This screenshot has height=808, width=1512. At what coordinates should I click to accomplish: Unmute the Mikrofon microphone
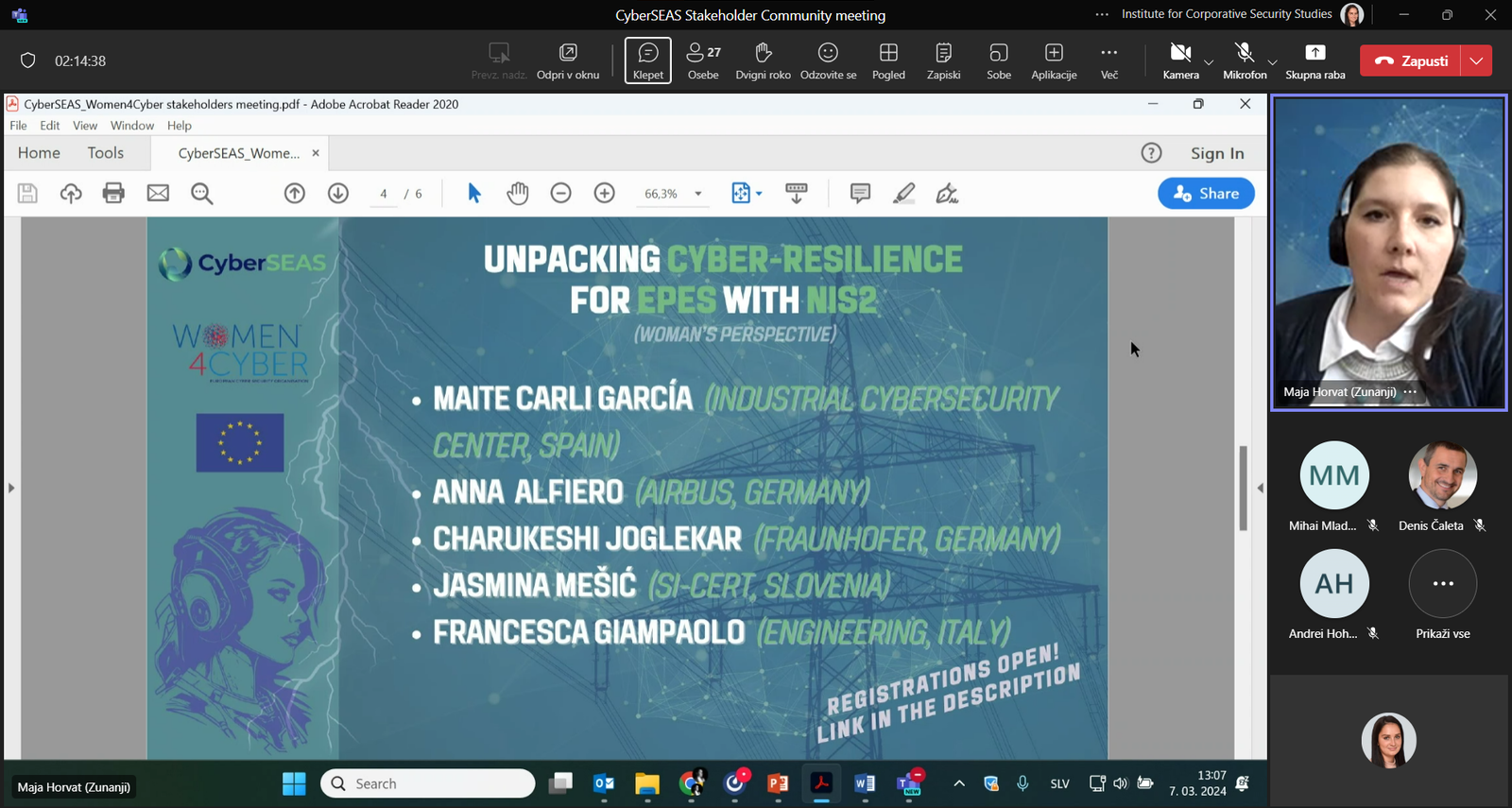(x=1245, y=60)
